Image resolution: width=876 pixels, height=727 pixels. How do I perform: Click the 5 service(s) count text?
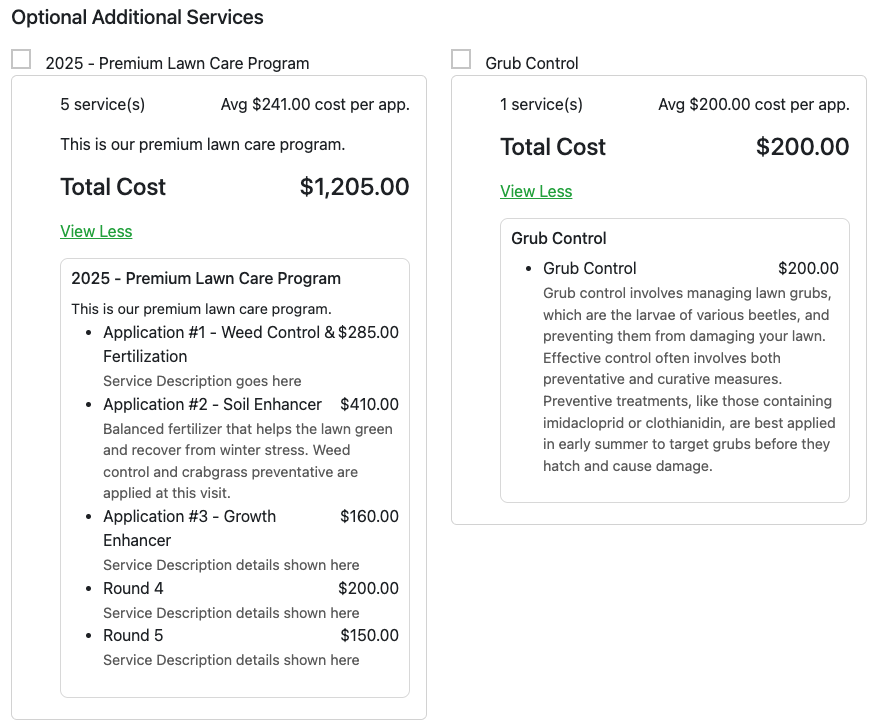pos(102,104)
